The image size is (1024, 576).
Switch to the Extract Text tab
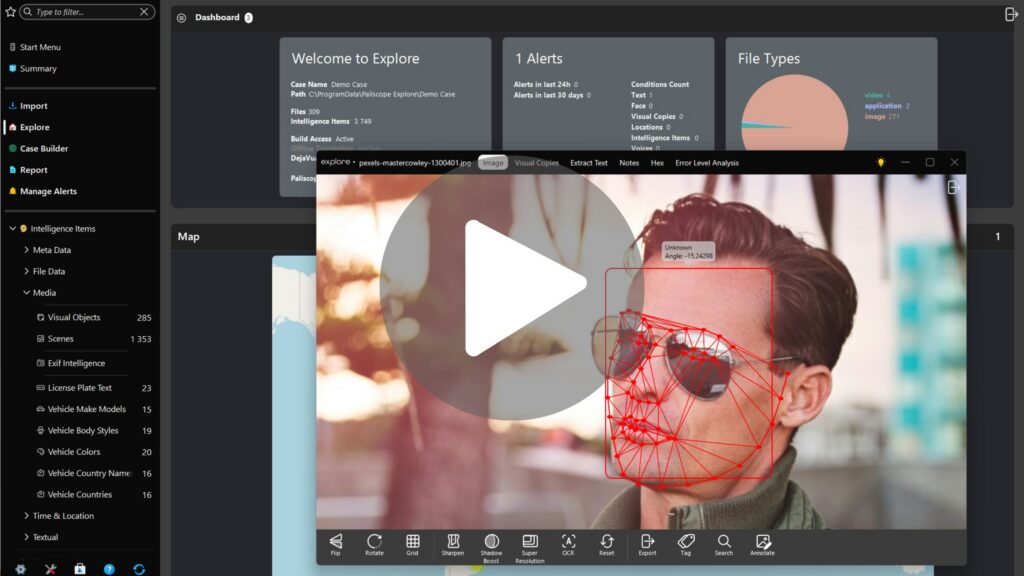coord(588,163)
